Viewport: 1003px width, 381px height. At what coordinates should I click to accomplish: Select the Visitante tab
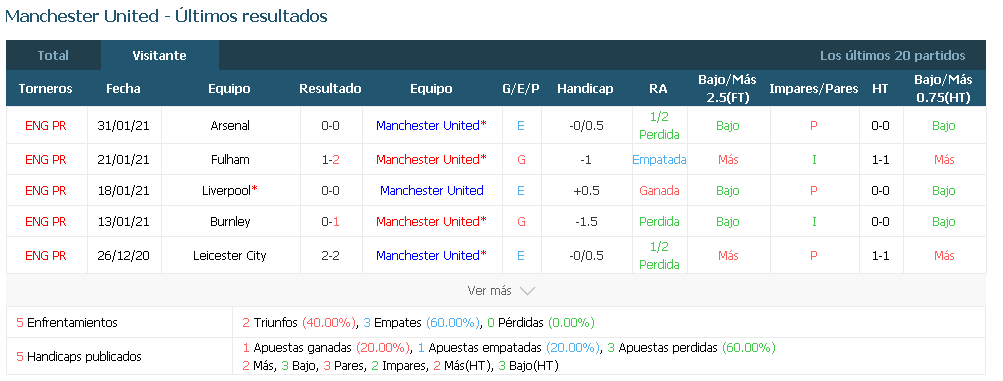(159, 56)
